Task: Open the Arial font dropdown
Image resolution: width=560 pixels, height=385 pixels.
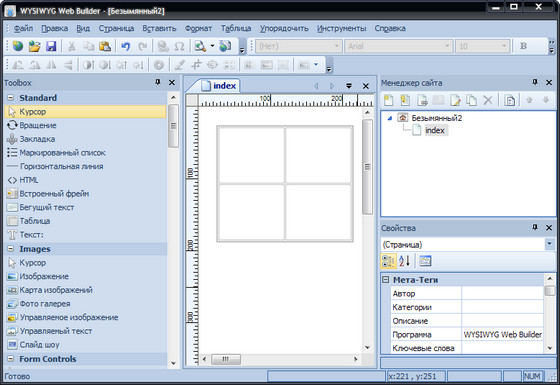Action: point(447,46)
